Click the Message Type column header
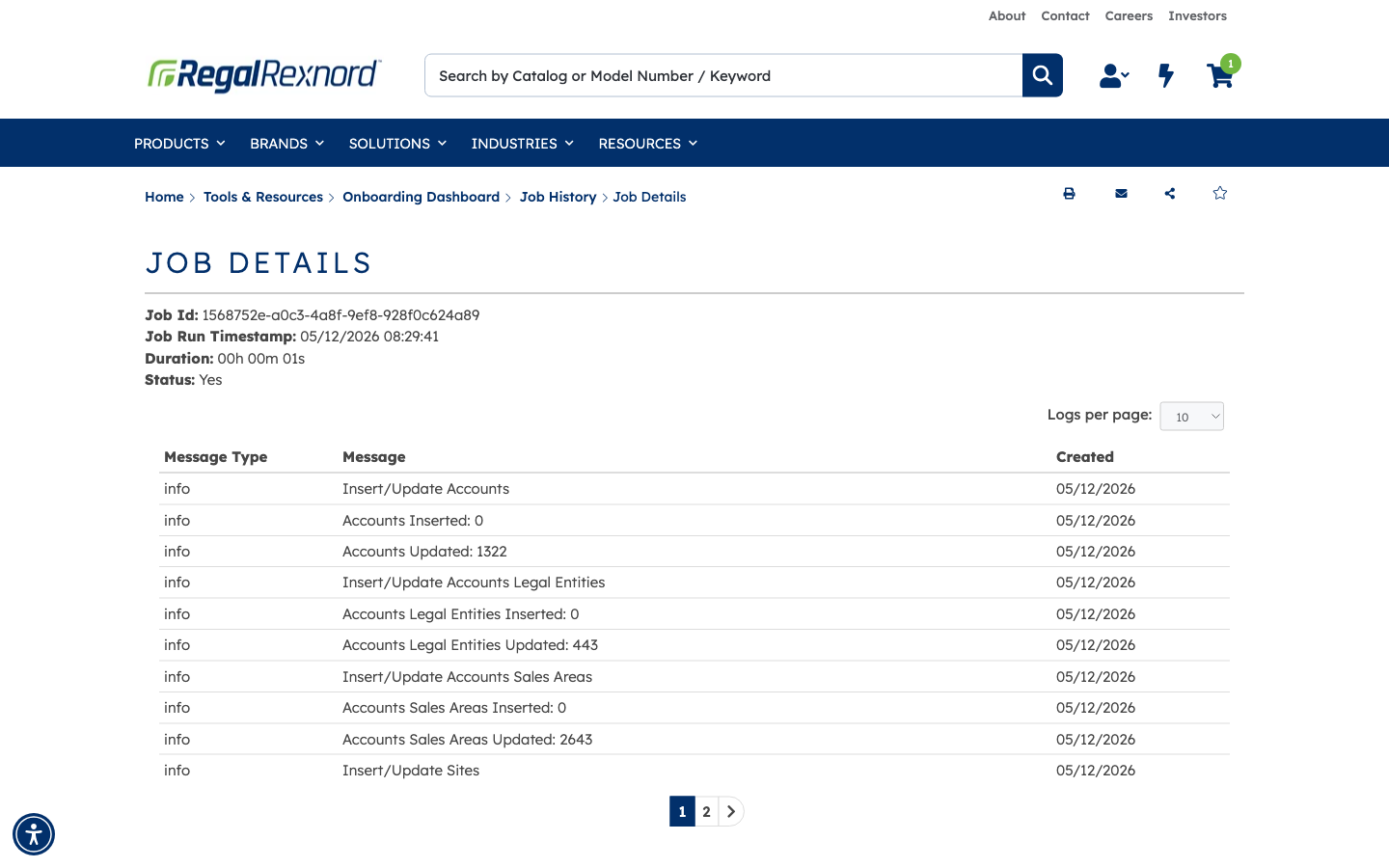This screenshot has width=1389, height=868. [x=215, y=457]
